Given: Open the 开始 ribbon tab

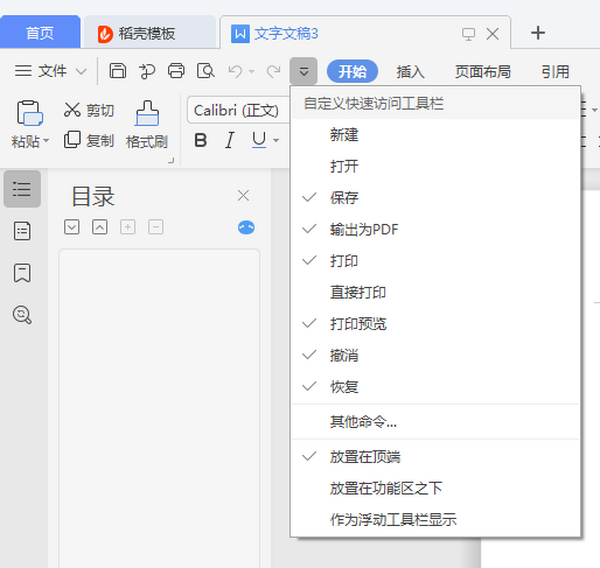Looking at the screenshot, I should pyautogui.click(x=352, y=72).
